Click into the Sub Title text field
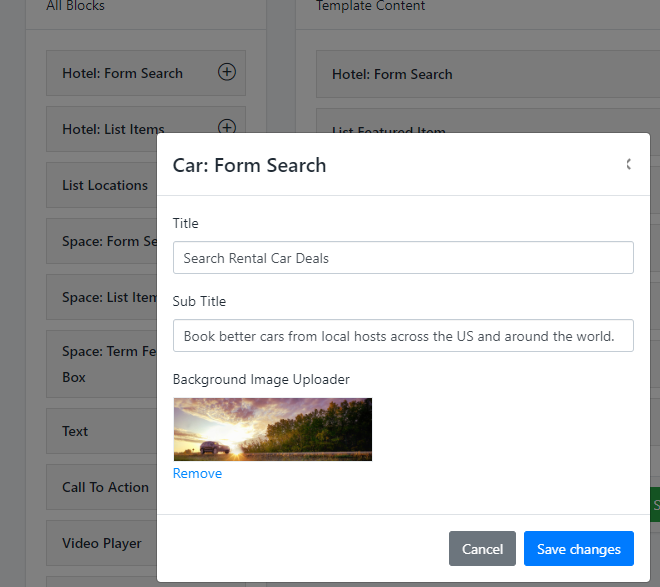 click(x=403, y=336)
